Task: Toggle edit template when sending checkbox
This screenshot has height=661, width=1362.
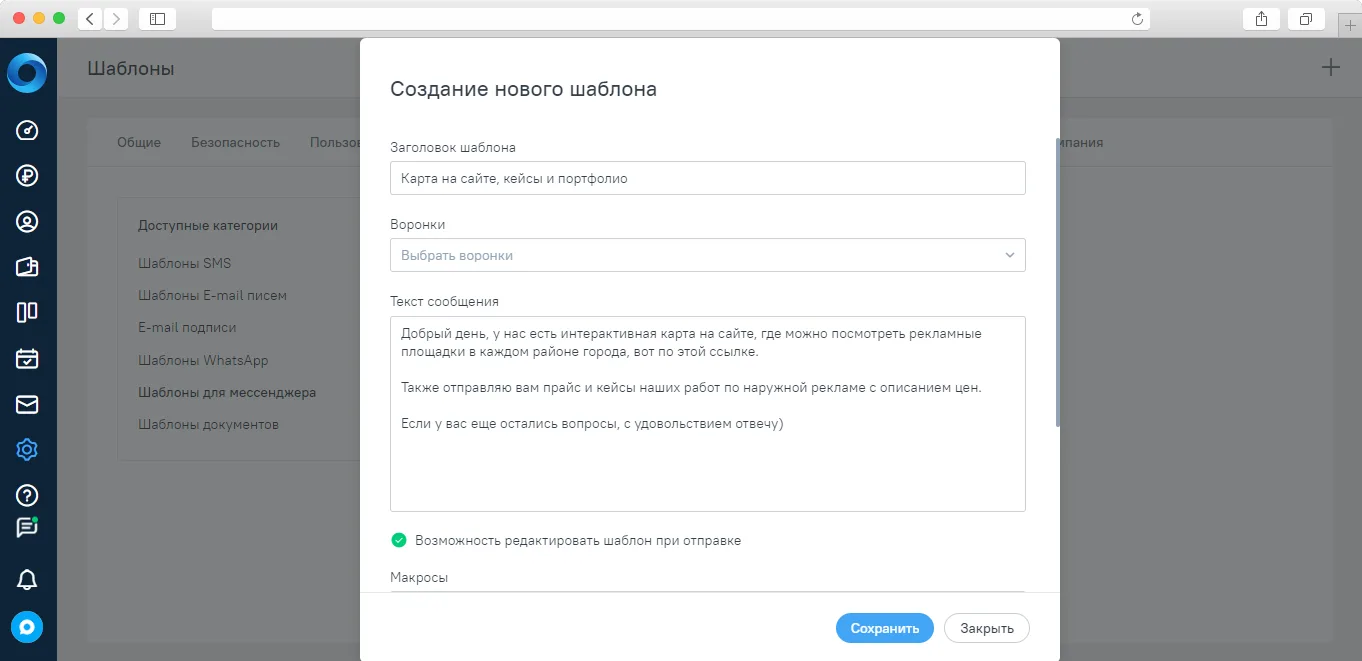Action: [x=399, y=540]
